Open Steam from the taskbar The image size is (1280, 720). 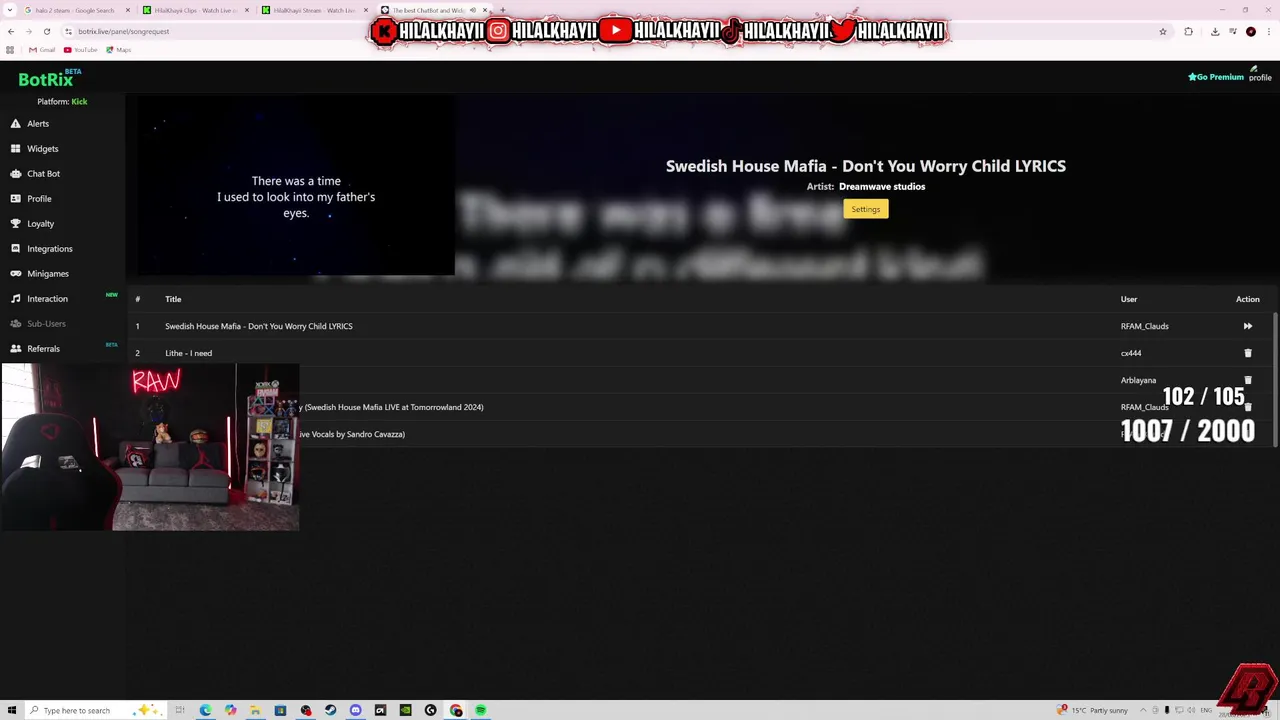(330, 710)
